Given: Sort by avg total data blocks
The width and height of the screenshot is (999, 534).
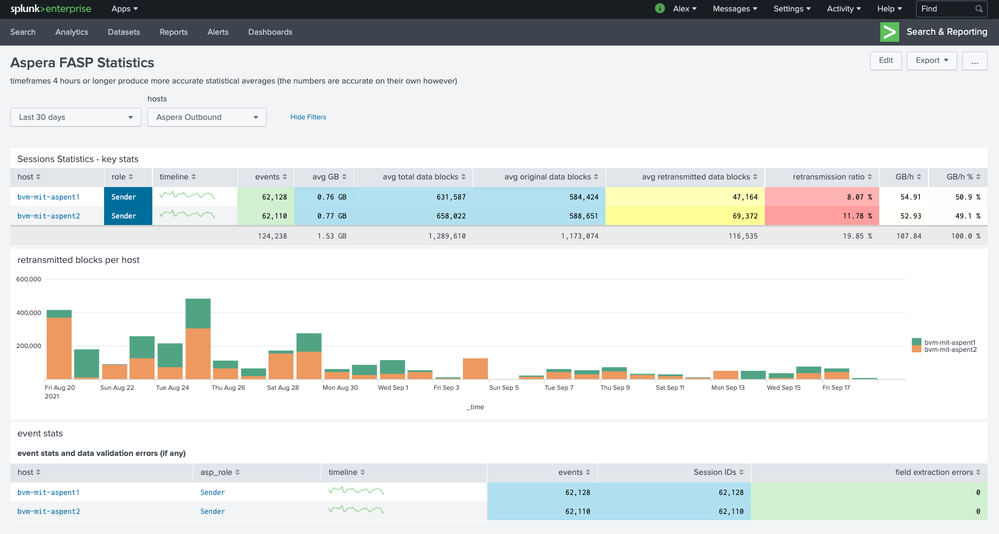Looking at the screenshot, I should coord(424,177).
